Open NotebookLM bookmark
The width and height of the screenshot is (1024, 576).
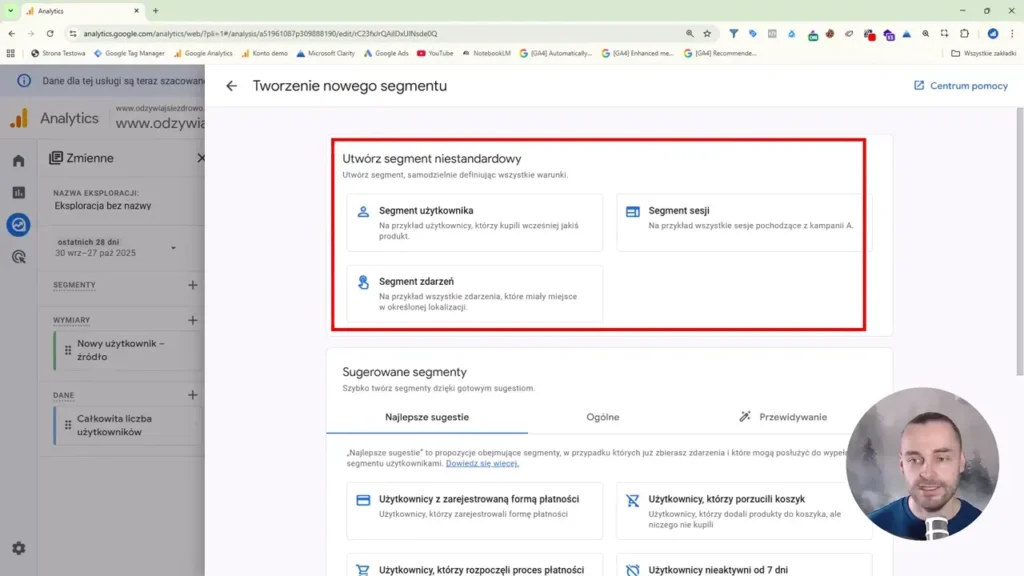(x=487, y=54)
